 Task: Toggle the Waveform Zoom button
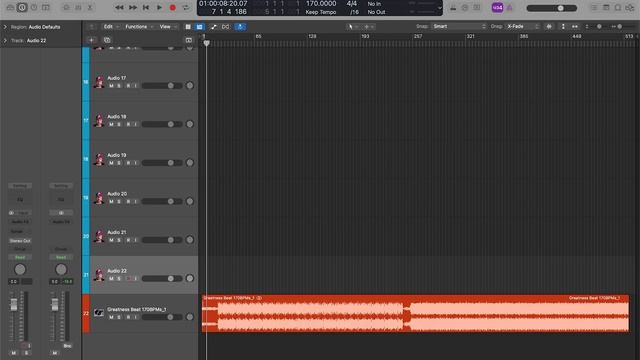tap(549, 27)
